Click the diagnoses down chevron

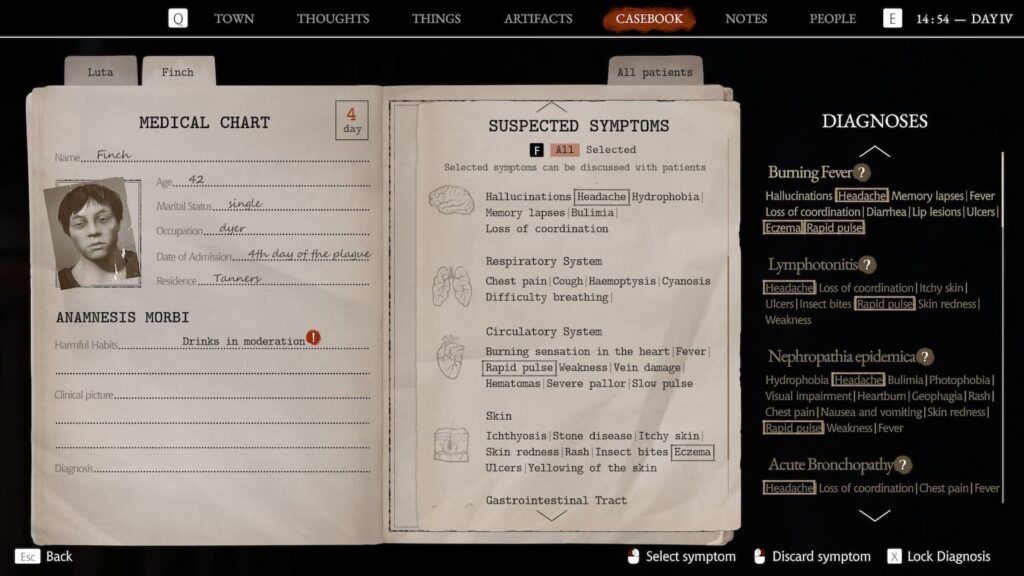coord(874,515)
